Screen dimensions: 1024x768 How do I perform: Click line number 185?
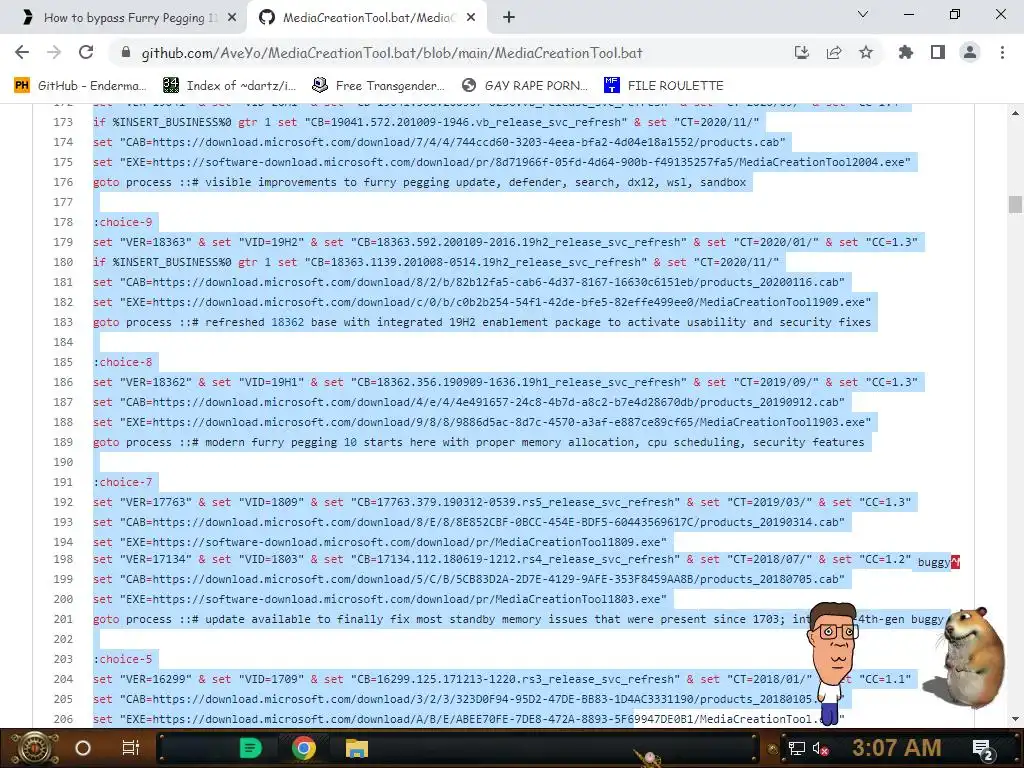(x=63, y=362)
